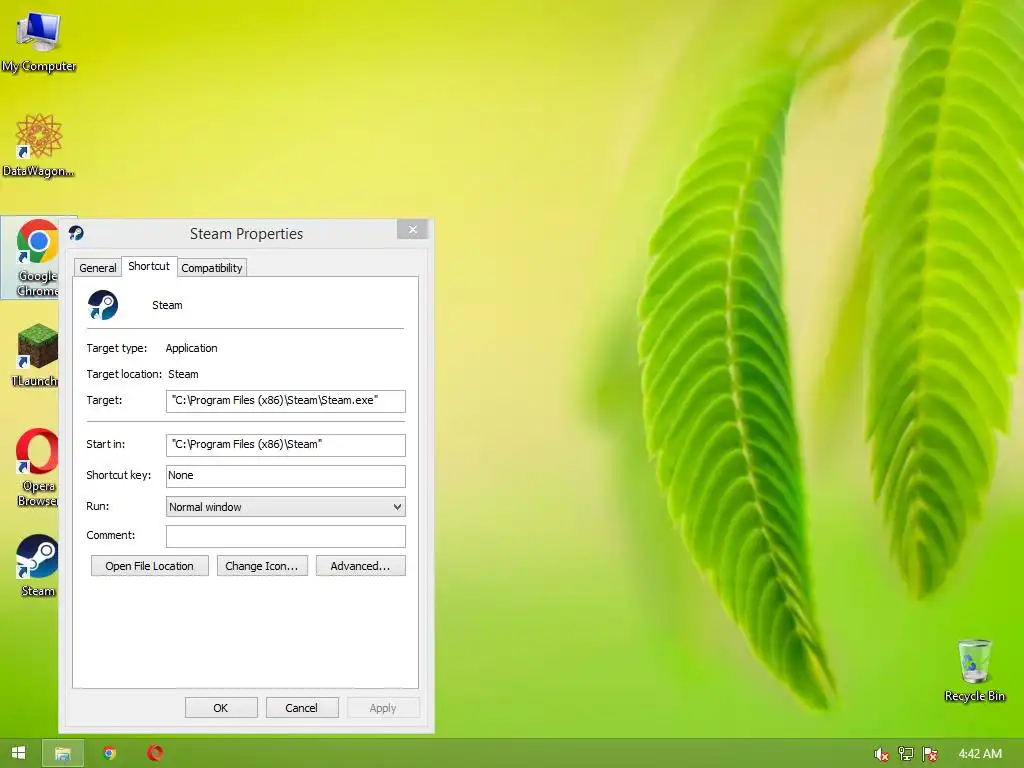Screen dimensions: 1024x768
Task: Launch Opera from the taskbar
Action: (155, 753)
